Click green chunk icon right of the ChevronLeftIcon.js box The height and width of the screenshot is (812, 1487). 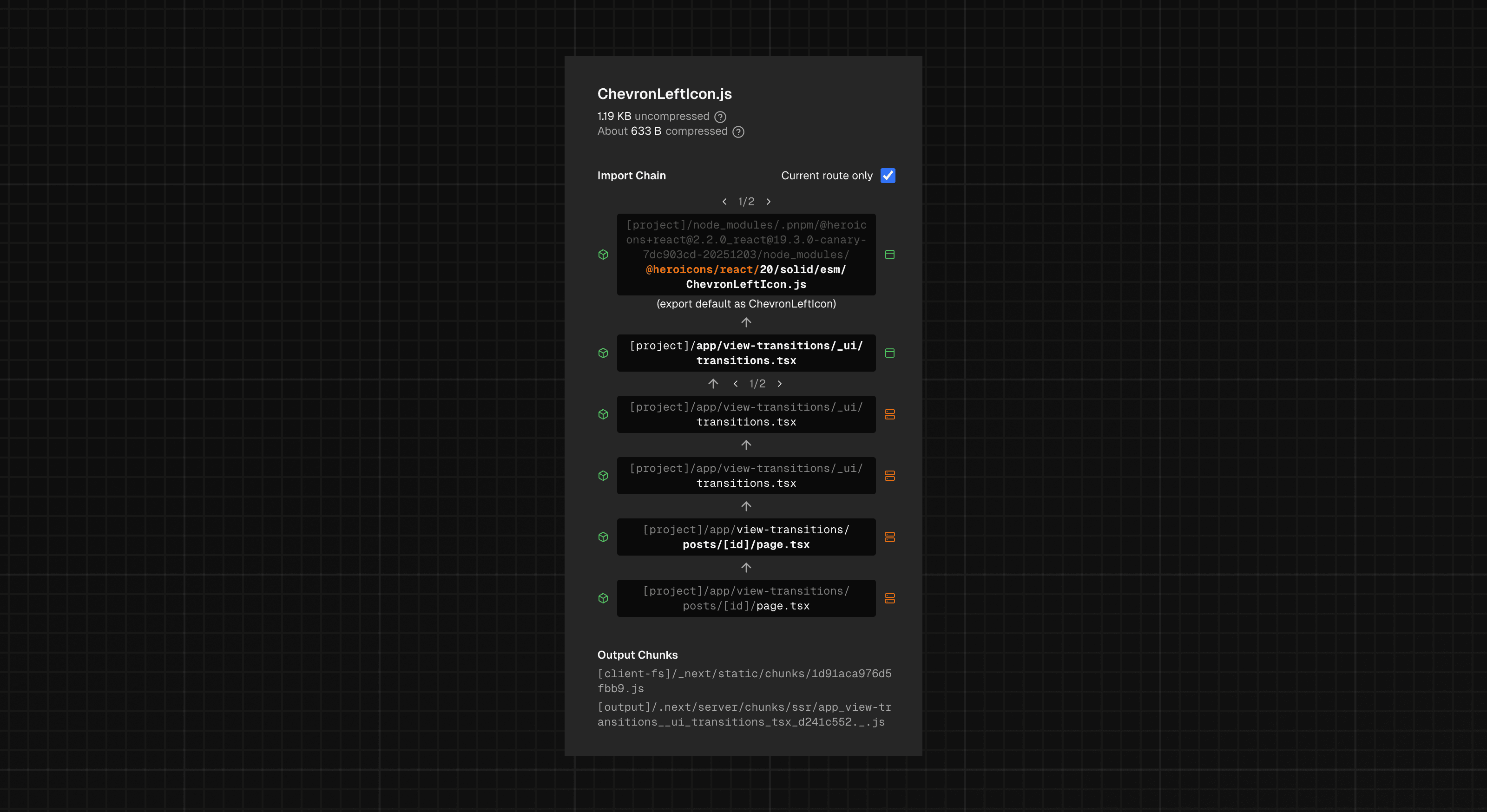pos(889,254)
